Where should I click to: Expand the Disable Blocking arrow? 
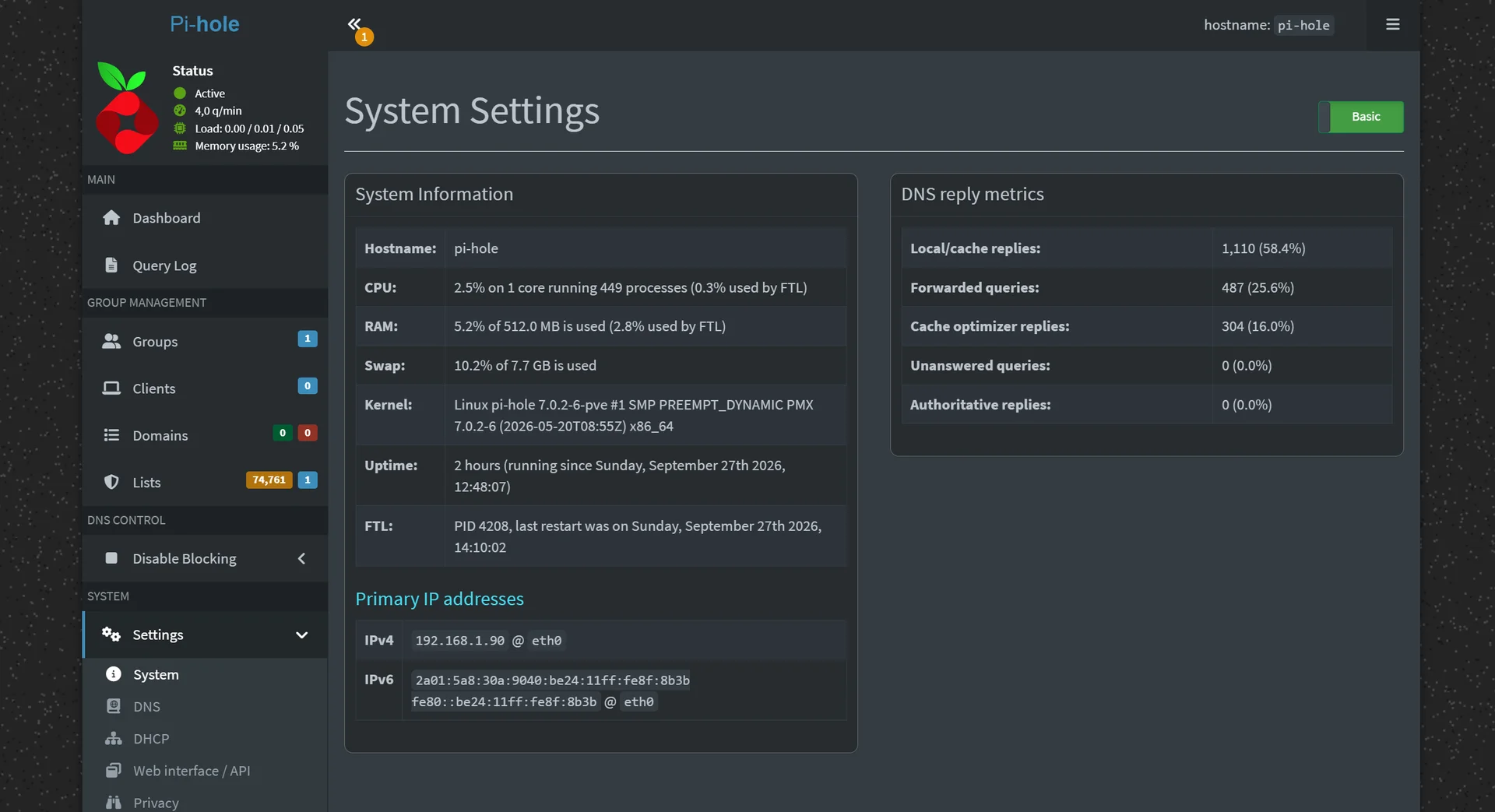301,558
